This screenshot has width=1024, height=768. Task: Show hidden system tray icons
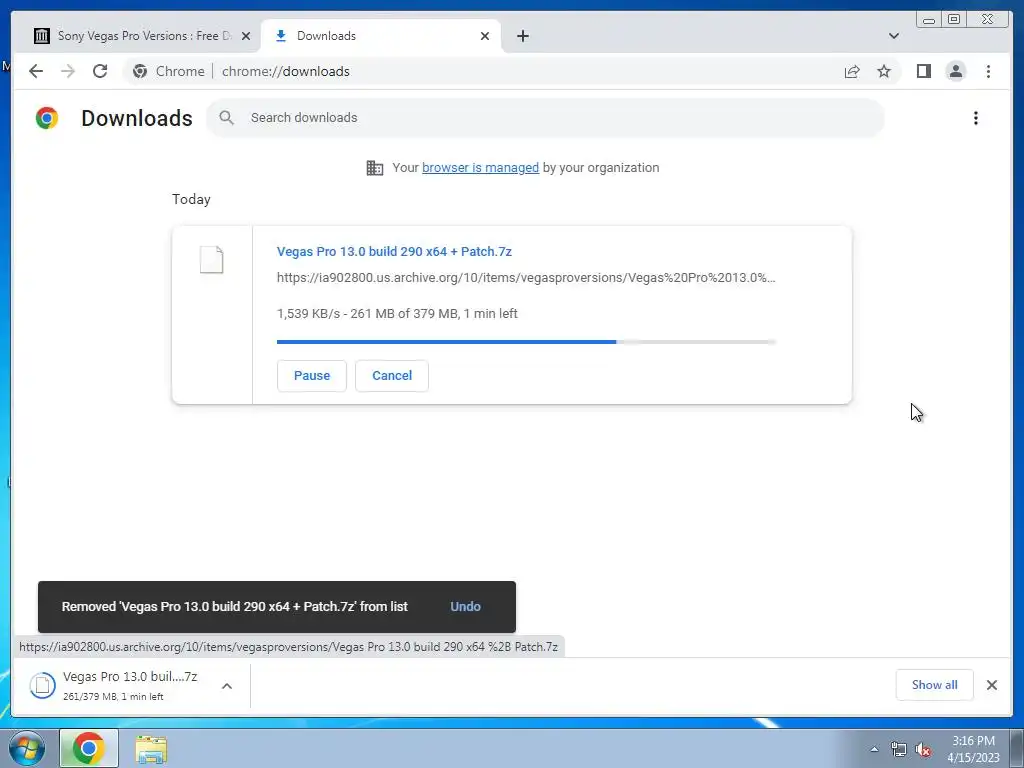(874, 749)
